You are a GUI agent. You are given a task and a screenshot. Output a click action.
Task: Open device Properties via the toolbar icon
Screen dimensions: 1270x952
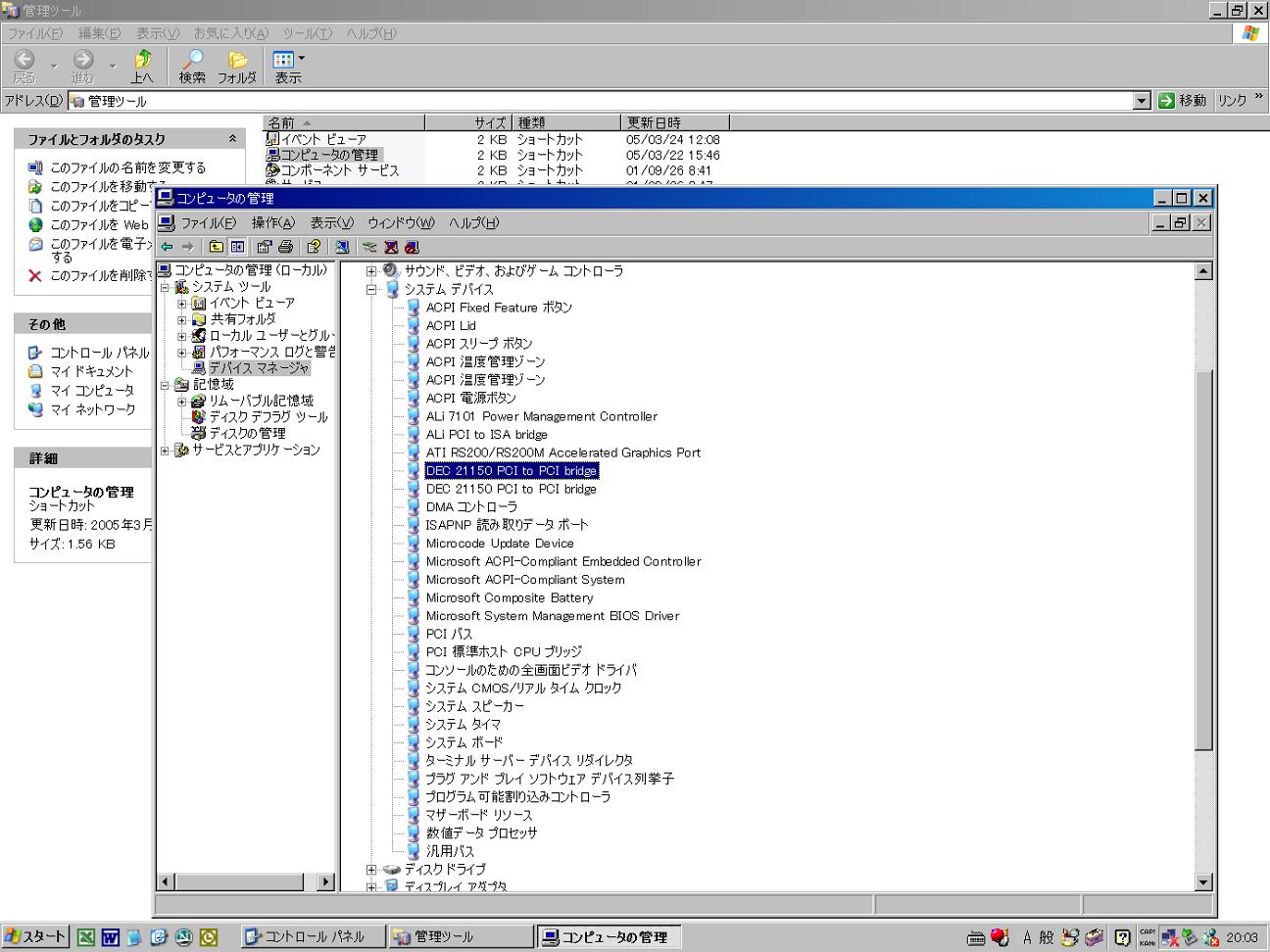tap(264, 247)
